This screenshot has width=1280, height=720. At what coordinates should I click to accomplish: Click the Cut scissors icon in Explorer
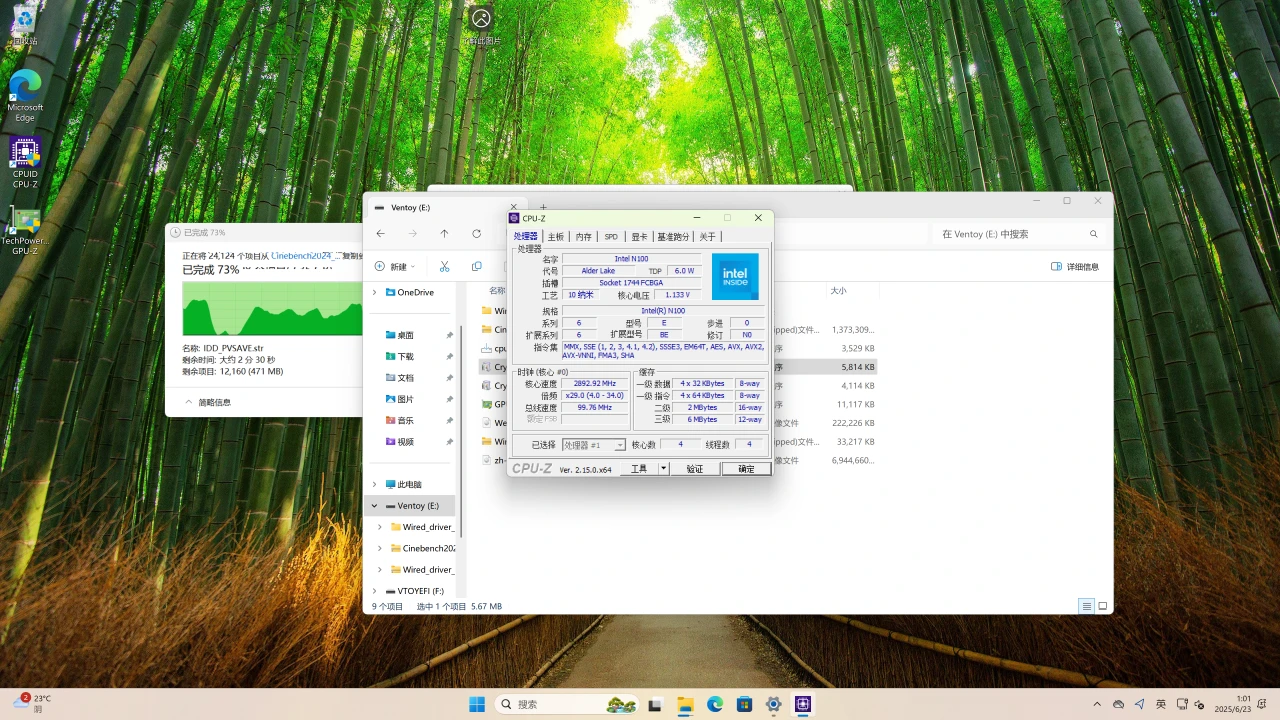pos(444,267)
